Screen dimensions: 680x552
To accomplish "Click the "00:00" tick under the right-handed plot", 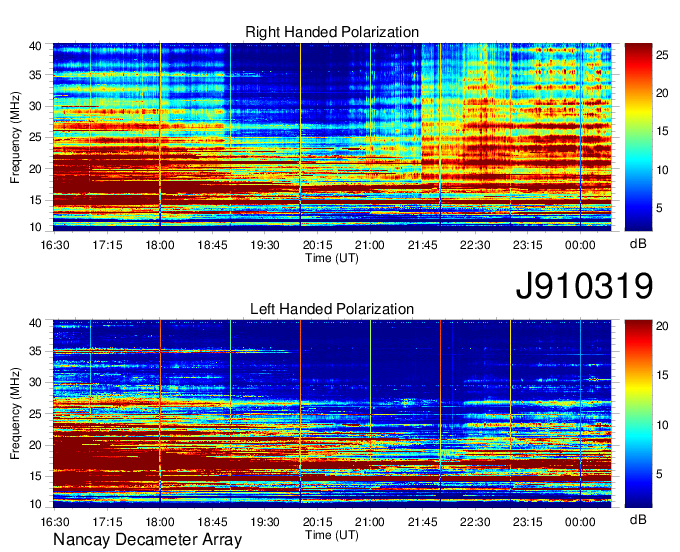I will click(x=580, y=245).
